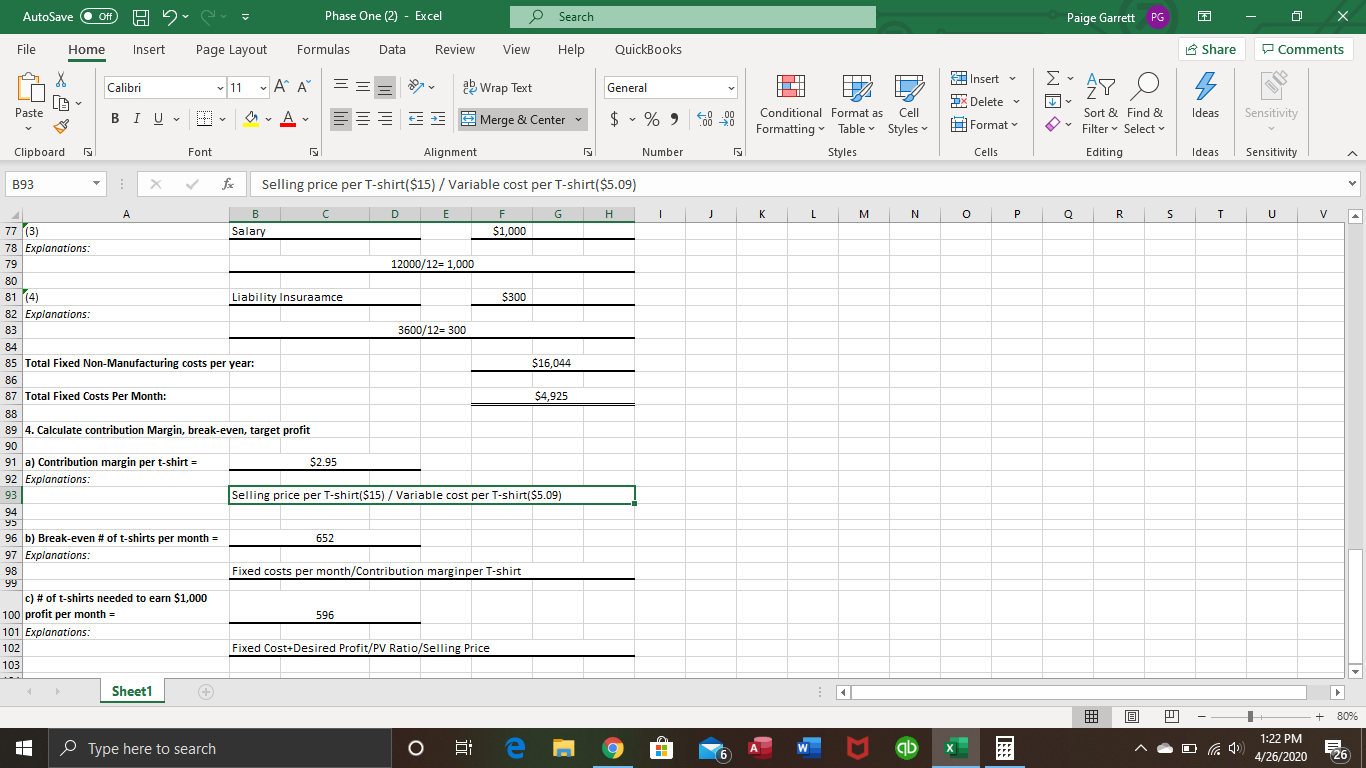The image size is (1366, 768).
Task: Open the Delete cells dropdown arrow
Action: tap(1016, 102)
